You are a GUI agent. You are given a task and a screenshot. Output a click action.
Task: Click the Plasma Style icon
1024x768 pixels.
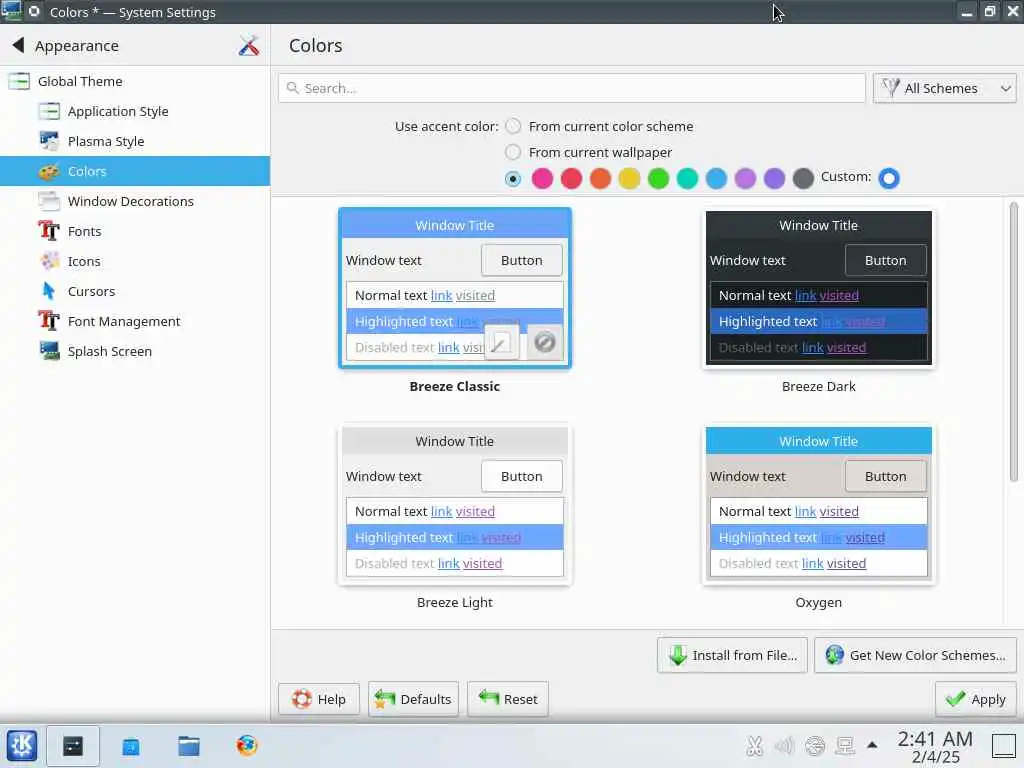point(49,141)
